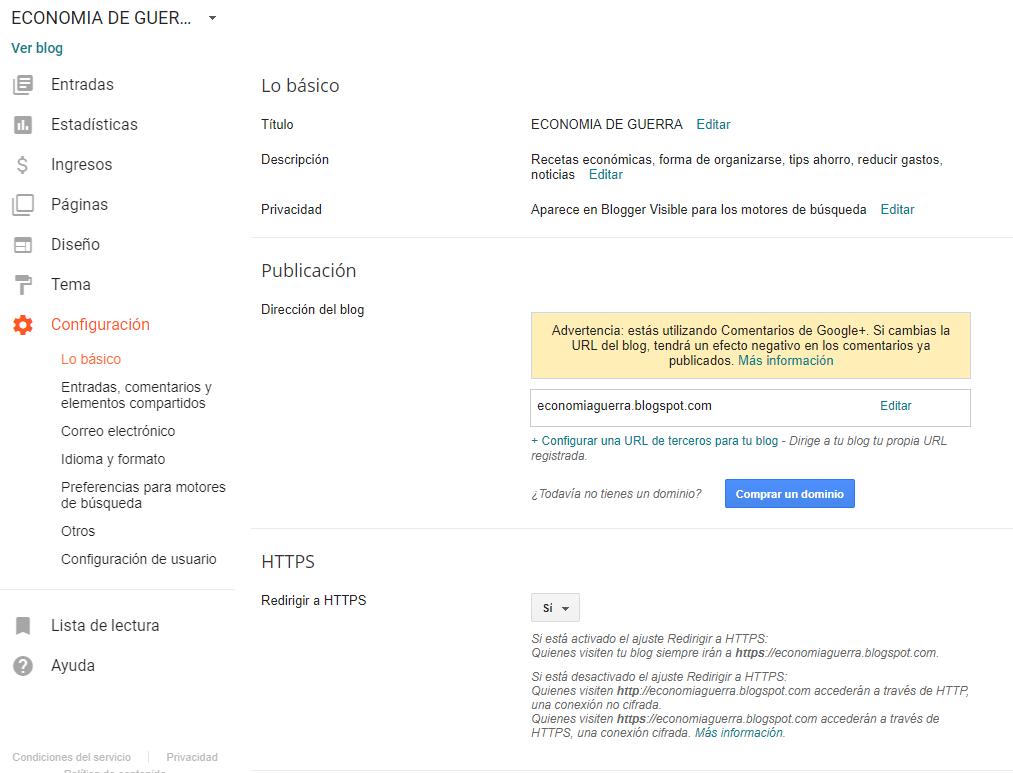Open the Lista de lectura bookmark icon
Image resolution: width=1013 pixels, height=773 pixels.
pyautogui.click(x=22, y=624)
